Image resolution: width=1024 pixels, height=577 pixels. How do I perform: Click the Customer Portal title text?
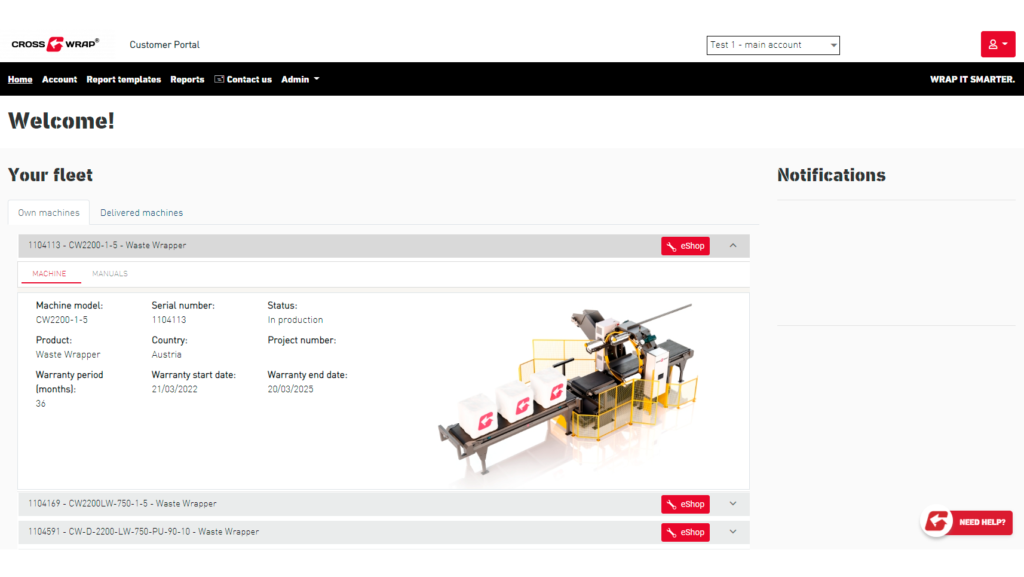tap(165, 45)
